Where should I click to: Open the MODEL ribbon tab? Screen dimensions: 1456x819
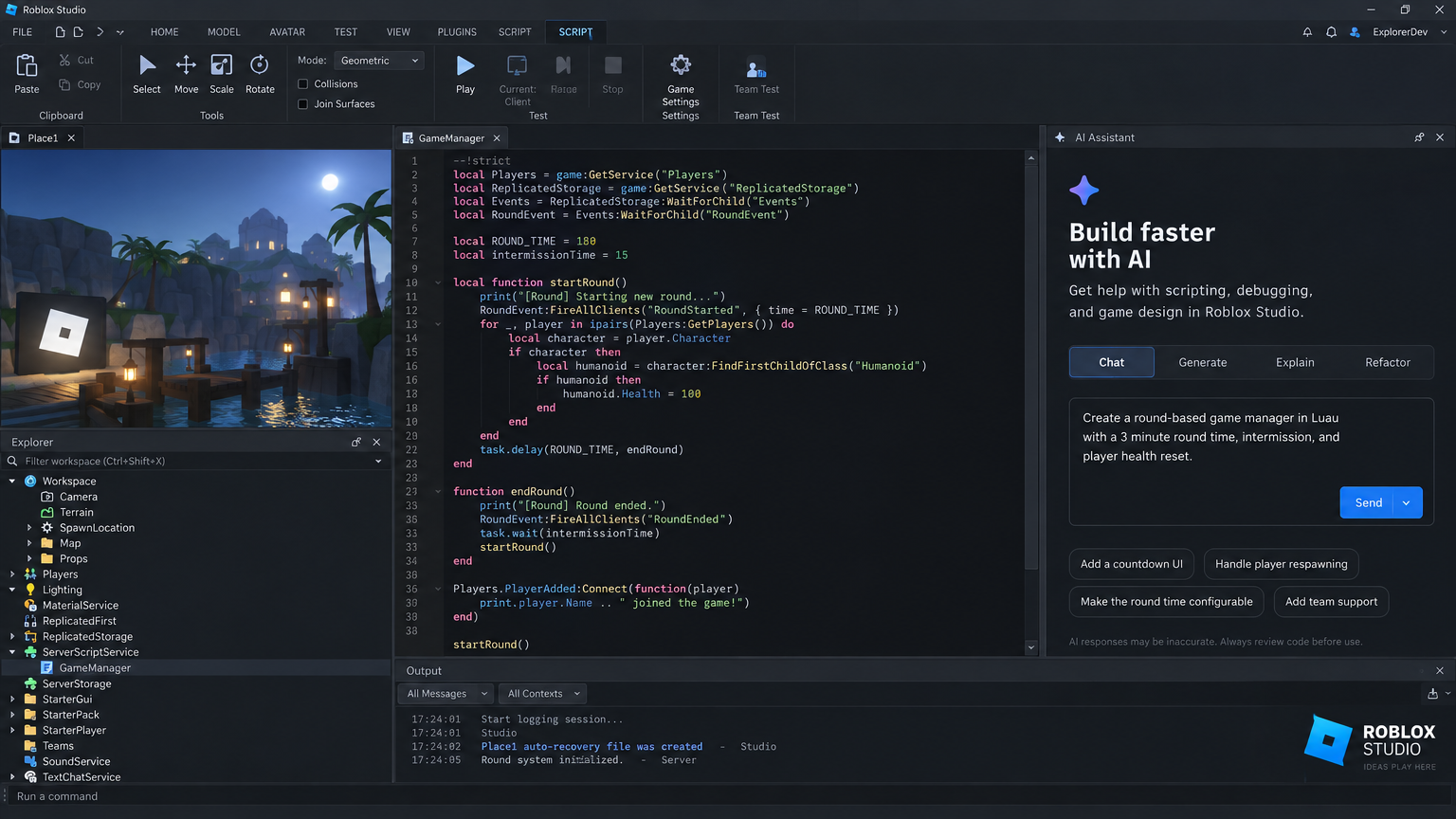tap(224, 32)
